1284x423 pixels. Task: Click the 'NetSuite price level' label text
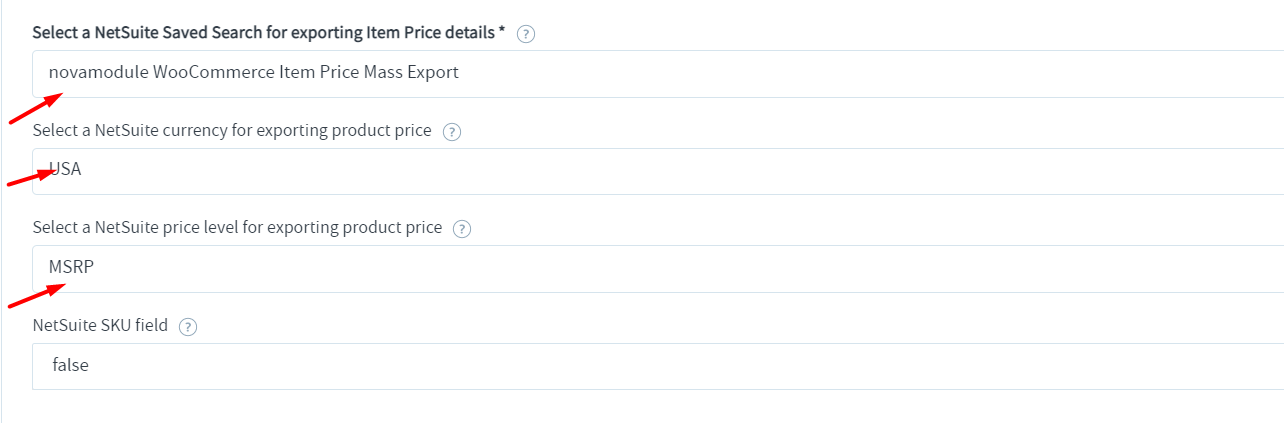click(237, 228)
